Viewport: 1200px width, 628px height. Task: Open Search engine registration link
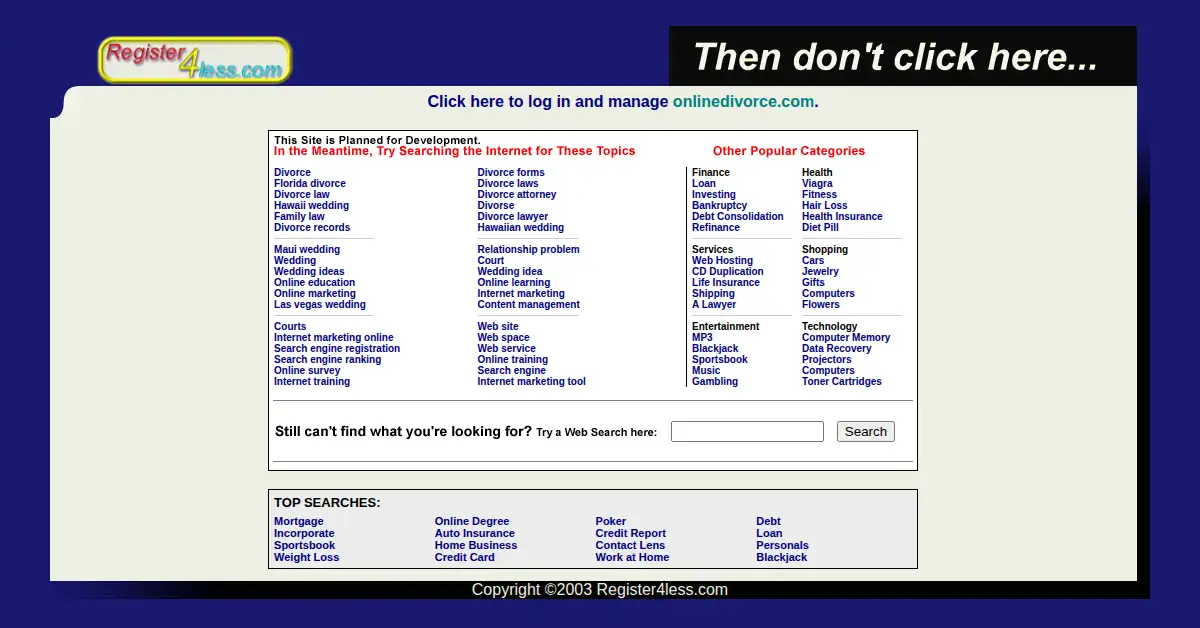click(337, 349)
